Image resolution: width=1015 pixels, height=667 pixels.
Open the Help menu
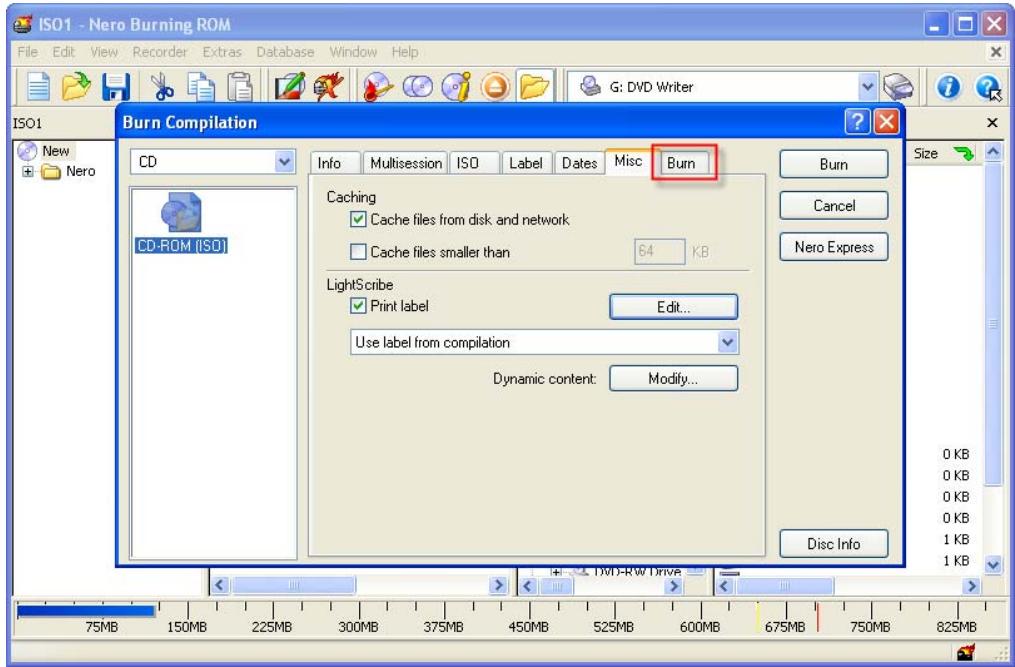click(x=405, y=52)
